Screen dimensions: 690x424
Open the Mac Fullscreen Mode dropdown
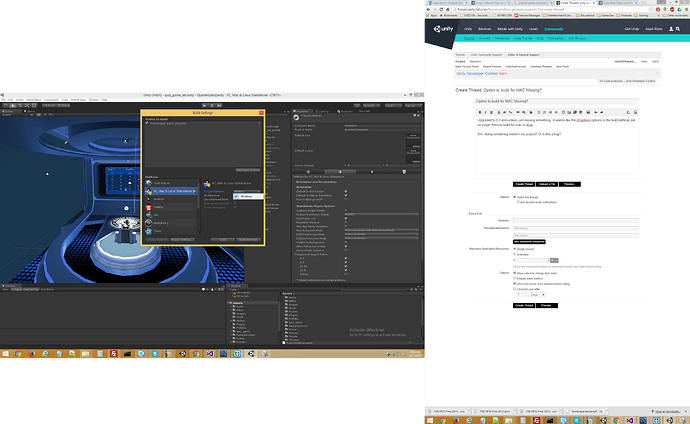(381, 230)
